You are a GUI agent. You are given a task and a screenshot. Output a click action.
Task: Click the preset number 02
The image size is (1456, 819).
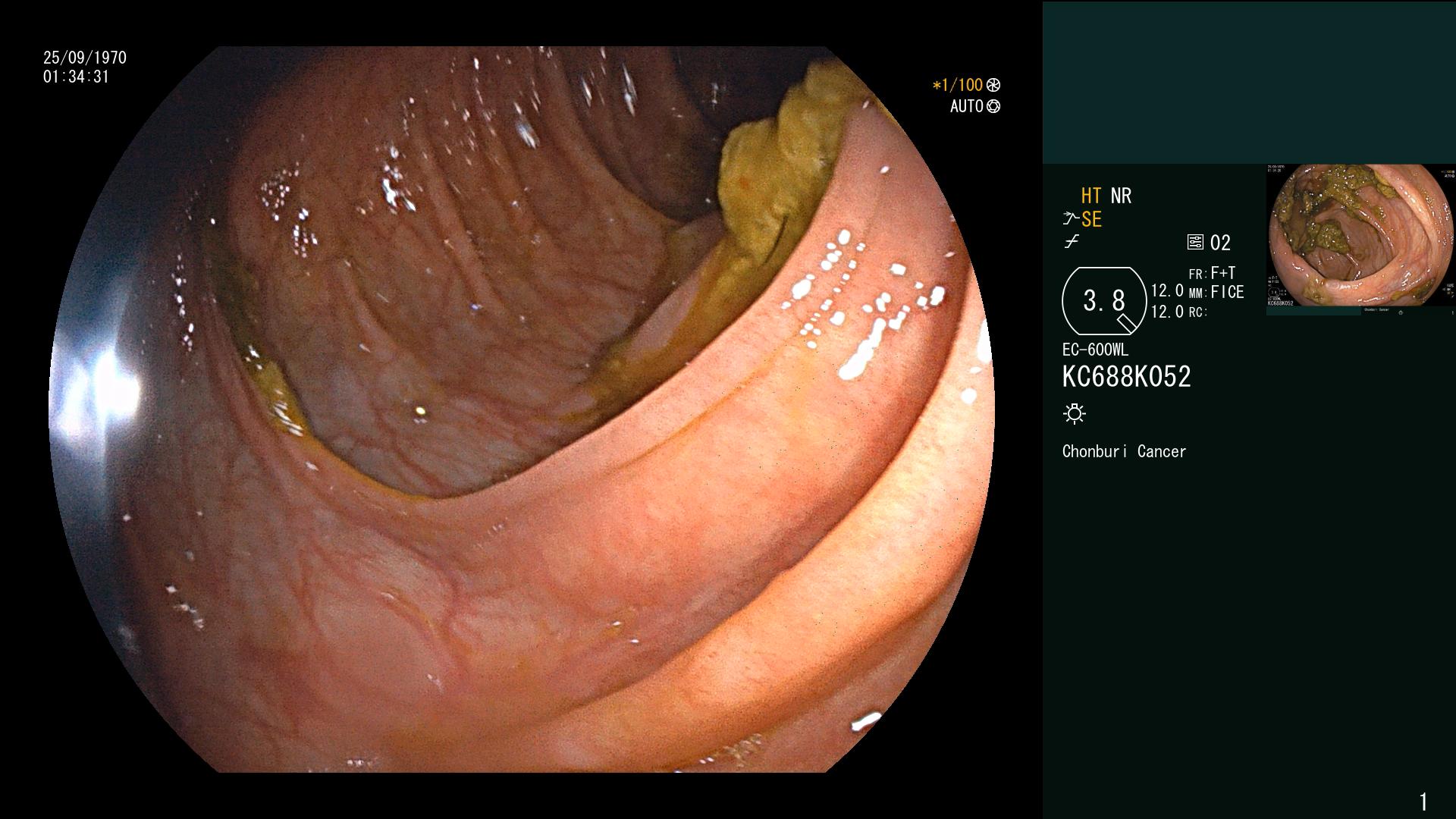1220,243
